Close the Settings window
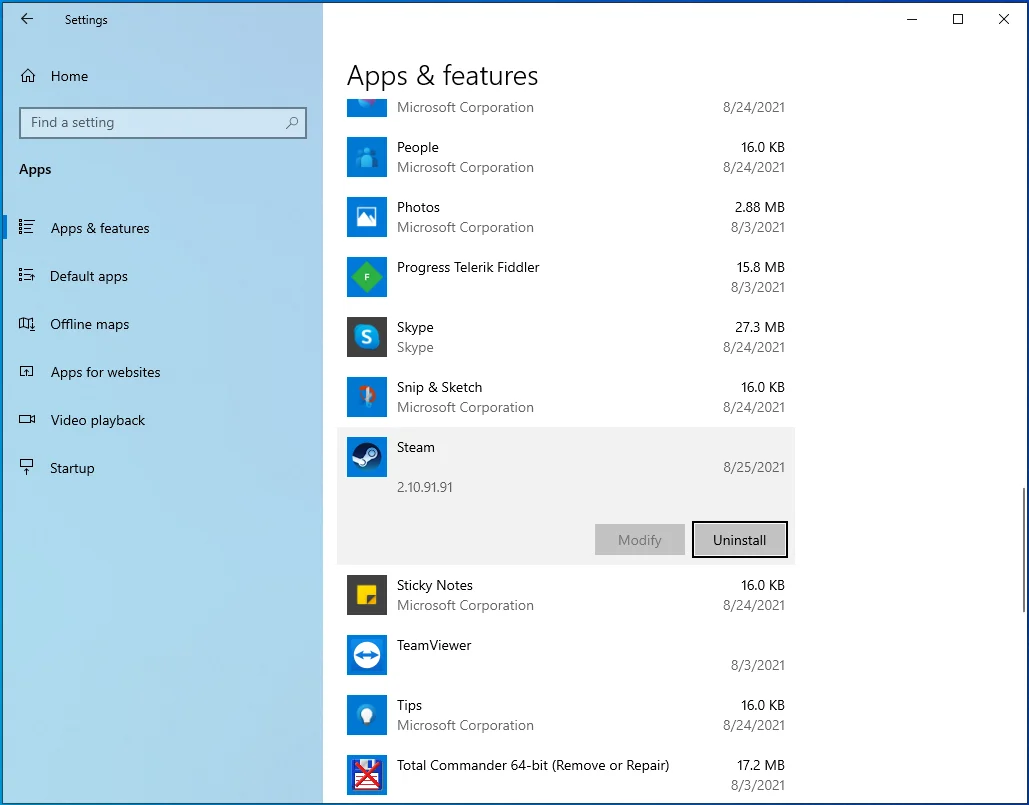This screenshot has width=1029, height=805. (1003, 19)
